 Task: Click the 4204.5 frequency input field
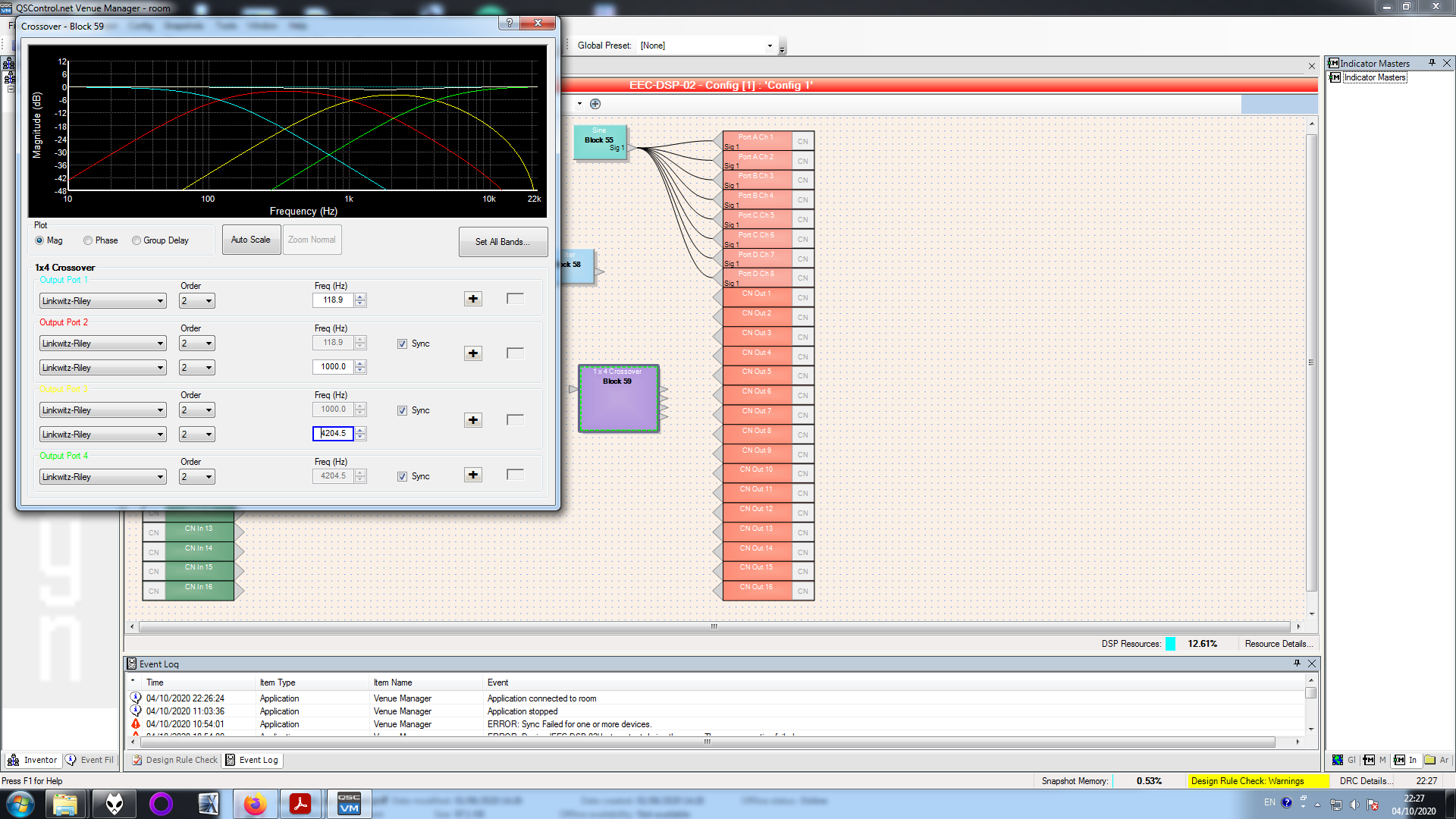pyautogui.click(x=333, y=434)
